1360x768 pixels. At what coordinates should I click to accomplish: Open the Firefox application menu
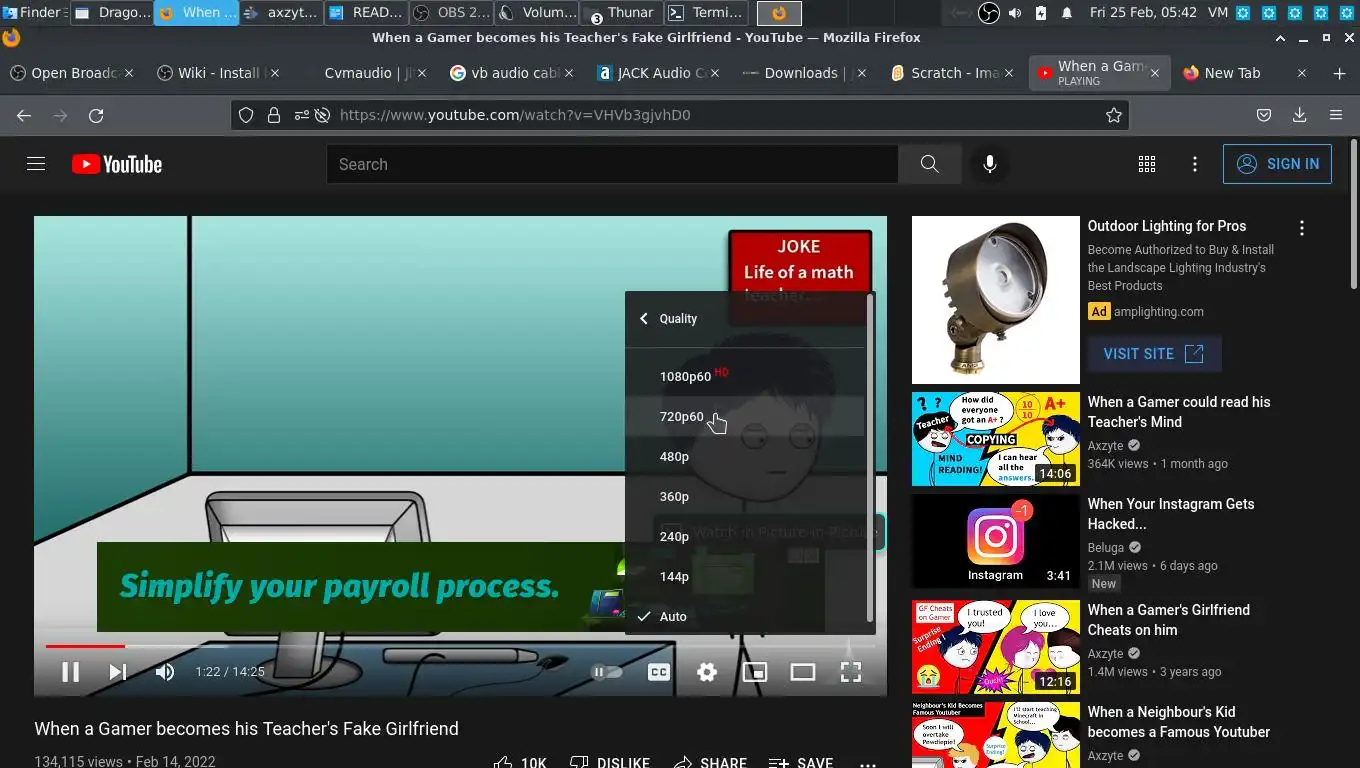(x=1336, y=115)
